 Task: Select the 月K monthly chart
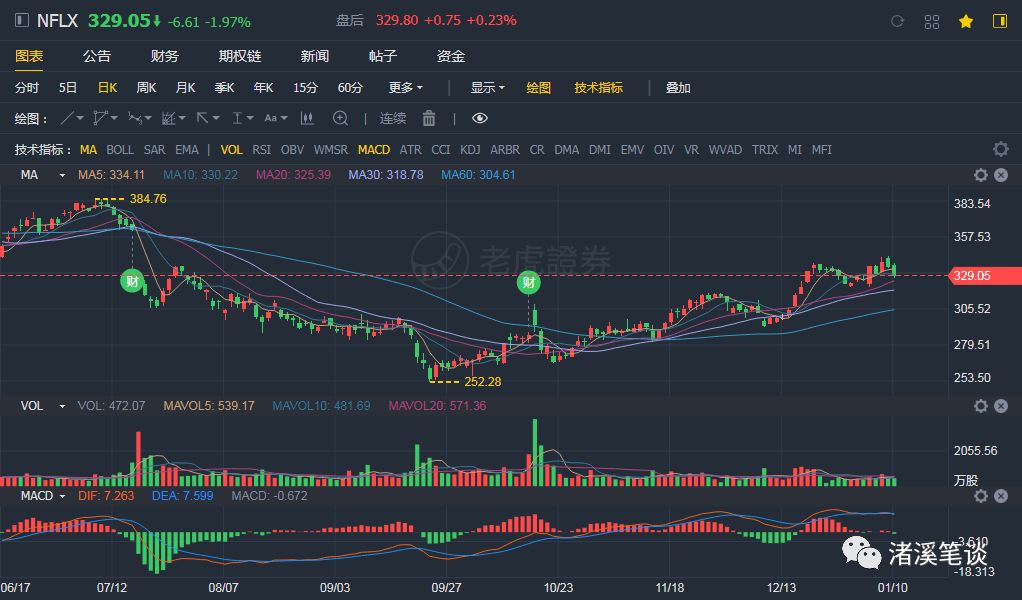click(x=185, y=87)
